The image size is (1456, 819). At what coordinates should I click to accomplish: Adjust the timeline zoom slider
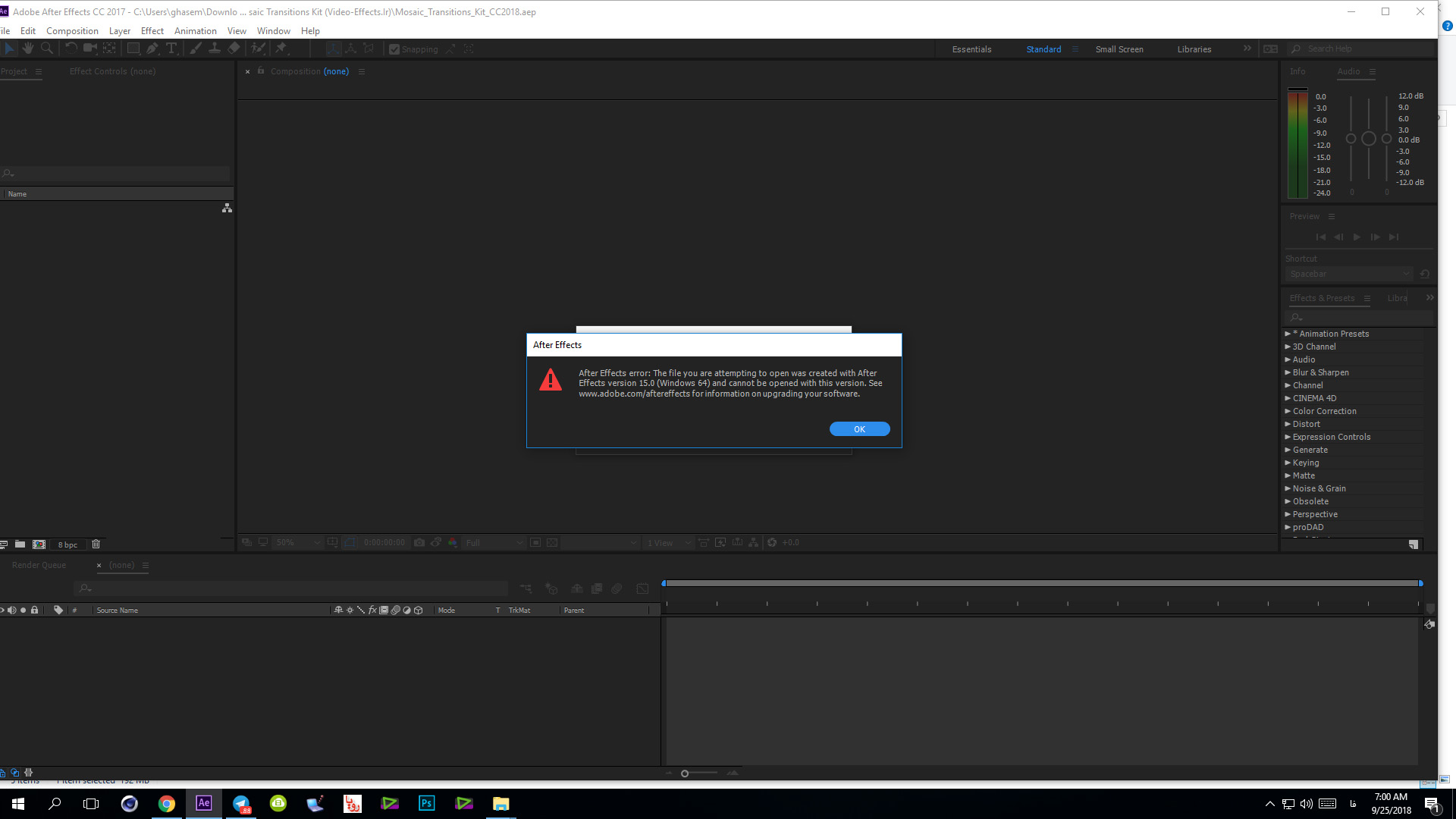pos(685,773)
